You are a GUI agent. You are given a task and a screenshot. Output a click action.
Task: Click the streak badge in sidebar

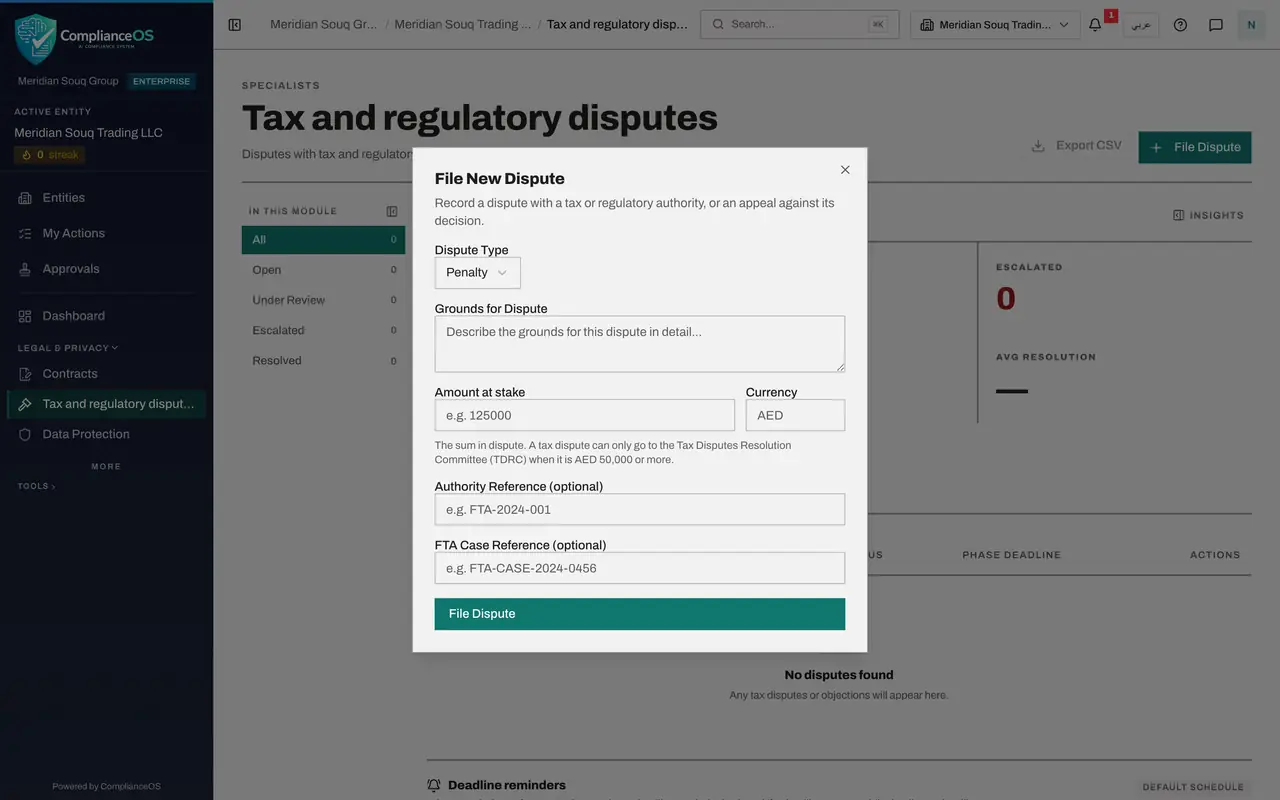point(49,155)
